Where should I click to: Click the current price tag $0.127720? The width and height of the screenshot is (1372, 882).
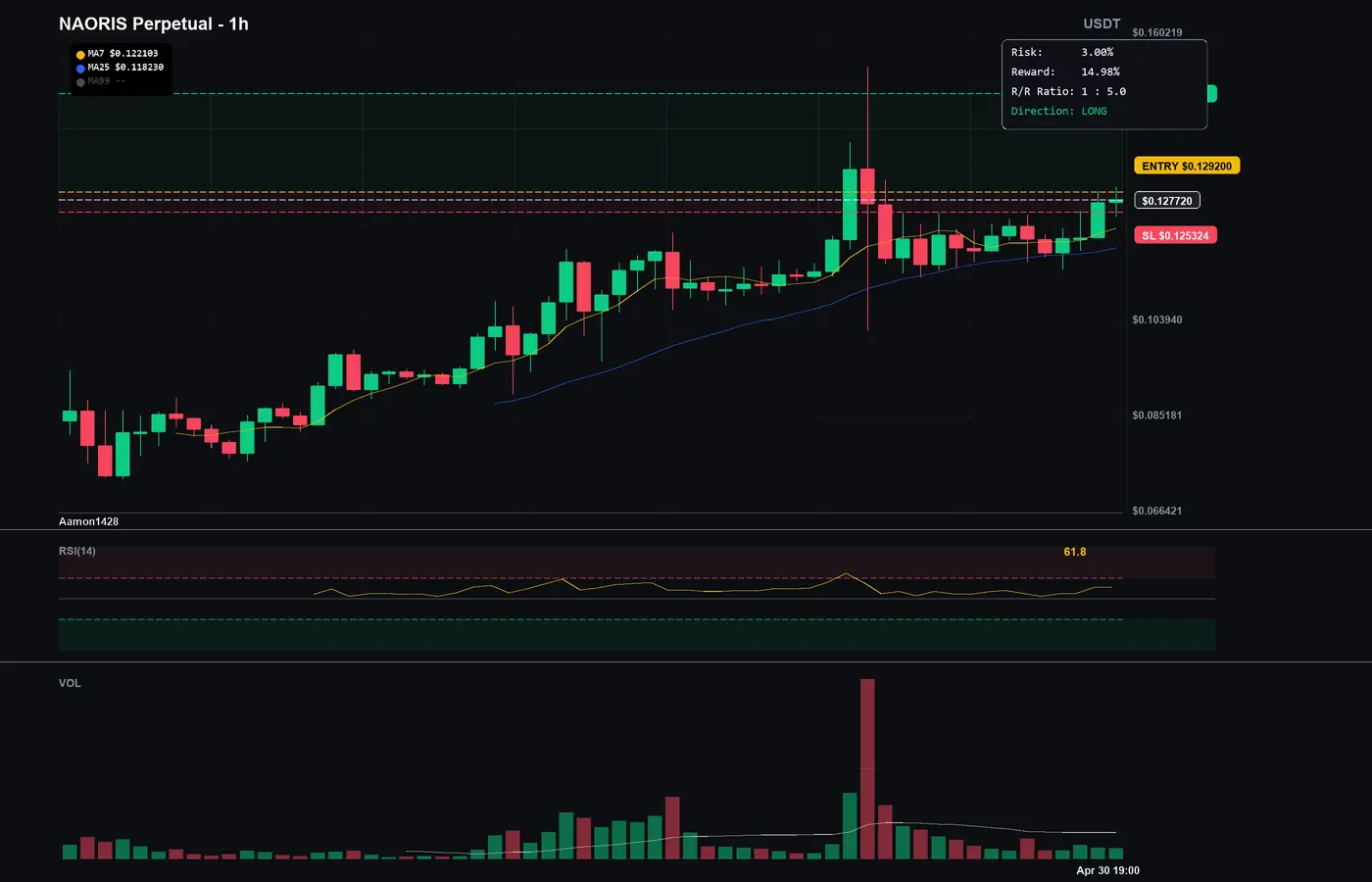[x=1167, y=201]
